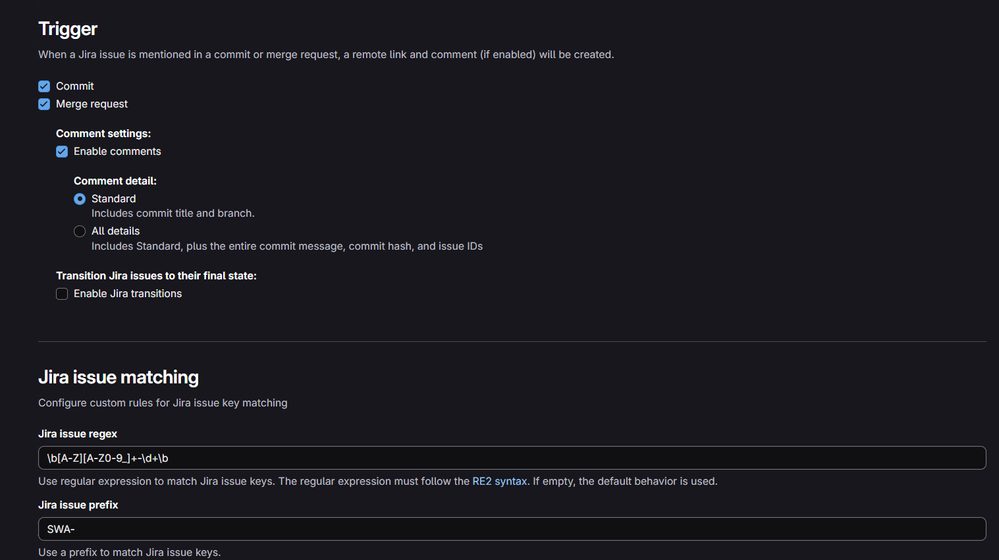
Task: Click 'Use a prefix to match Jira issue keys.'
Action: point(129,552)
